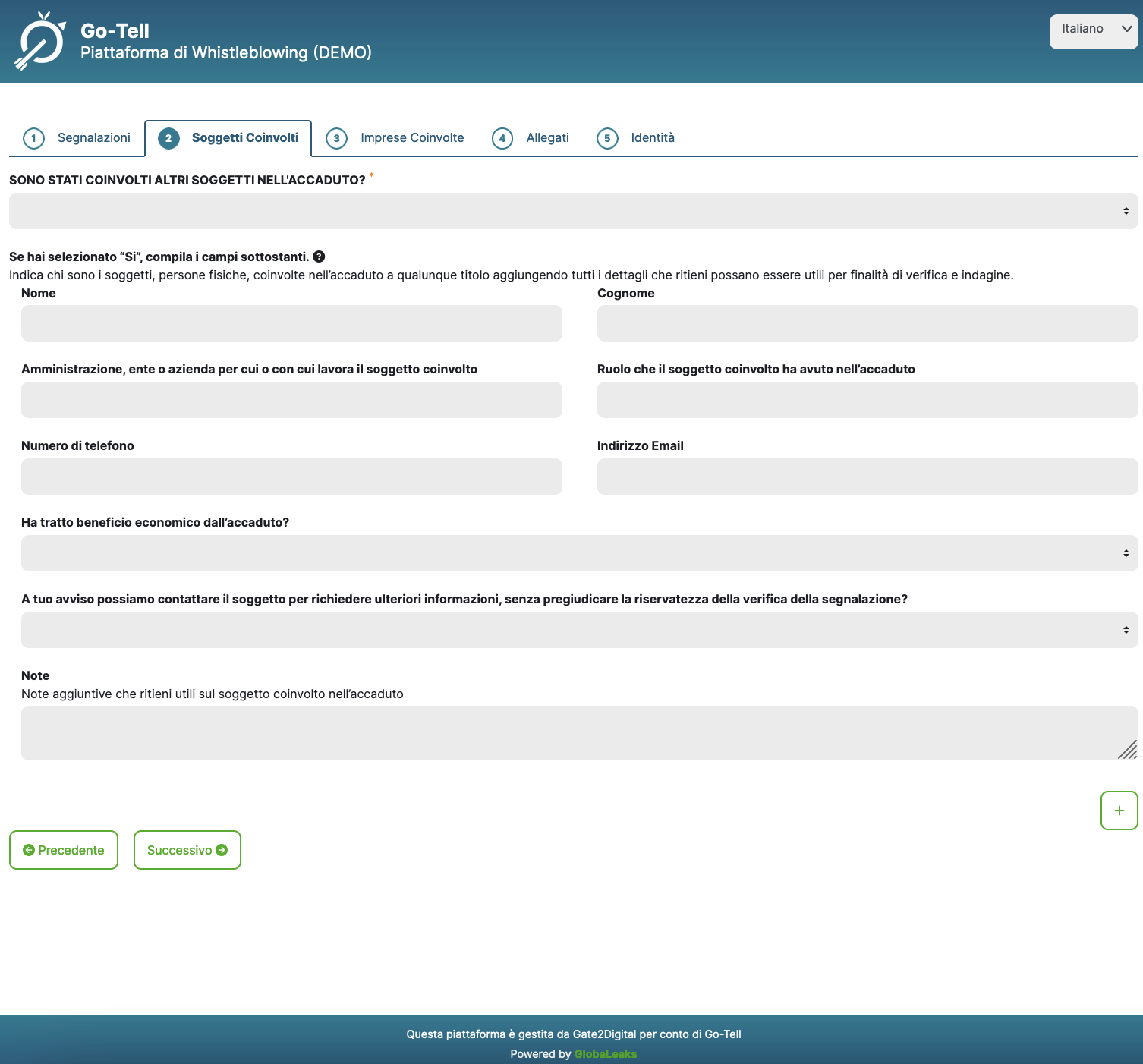Image resolution: width=1143 pixels, height=1064 pixels.
Task: Click the Successivo button
Action: pyautogui.click(x=187, y=850)
